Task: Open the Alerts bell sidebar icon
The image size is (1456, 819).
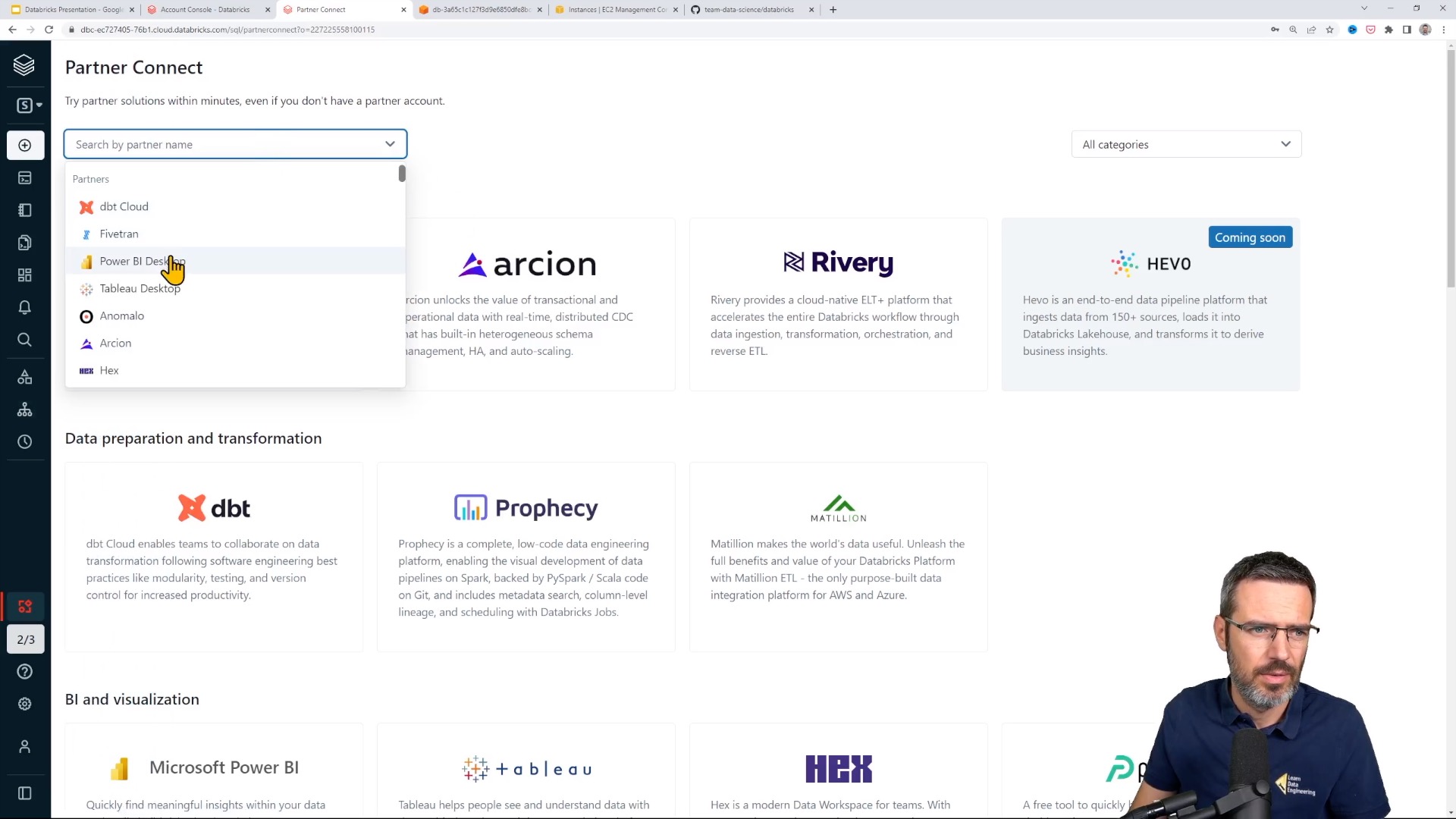Action: (25, 307)
